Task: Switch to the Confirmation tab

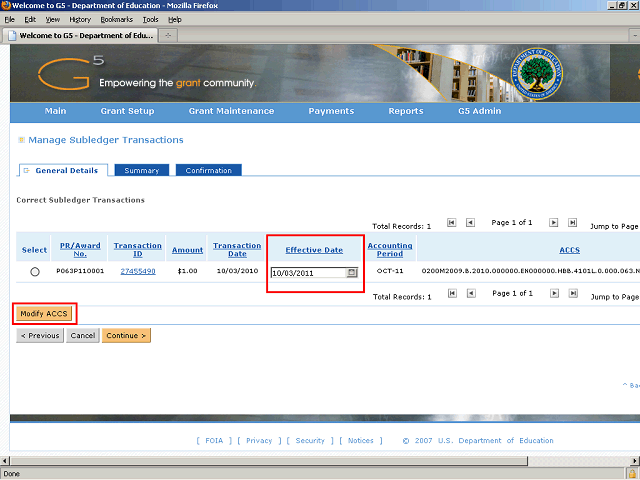Action: point(209,170)
